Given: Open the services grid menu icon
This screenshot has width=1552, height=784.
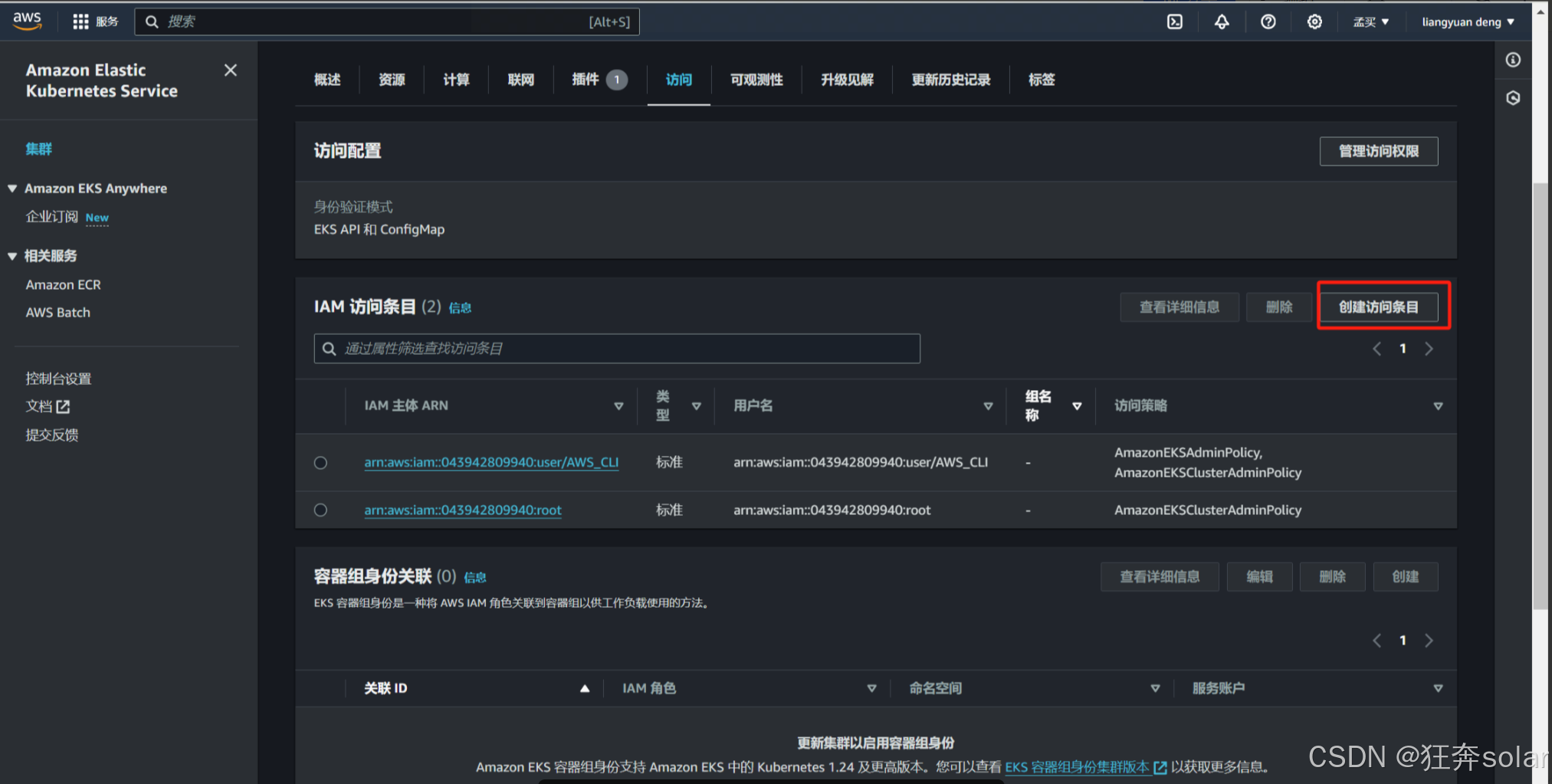Looking at the screenshot, I should coord(80,21).
